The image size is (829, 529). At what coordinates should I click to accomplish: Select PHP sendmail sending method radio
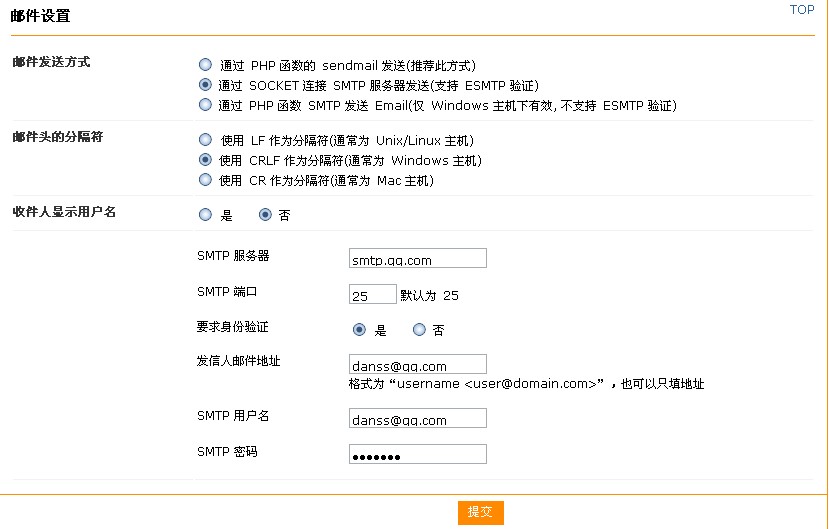click(205, 65)
